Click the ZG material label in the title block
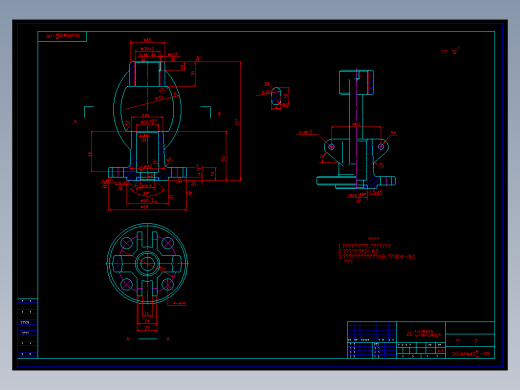The width and height of the screenshot is (520, 390). pyautogui.click(x=424, y=334)
